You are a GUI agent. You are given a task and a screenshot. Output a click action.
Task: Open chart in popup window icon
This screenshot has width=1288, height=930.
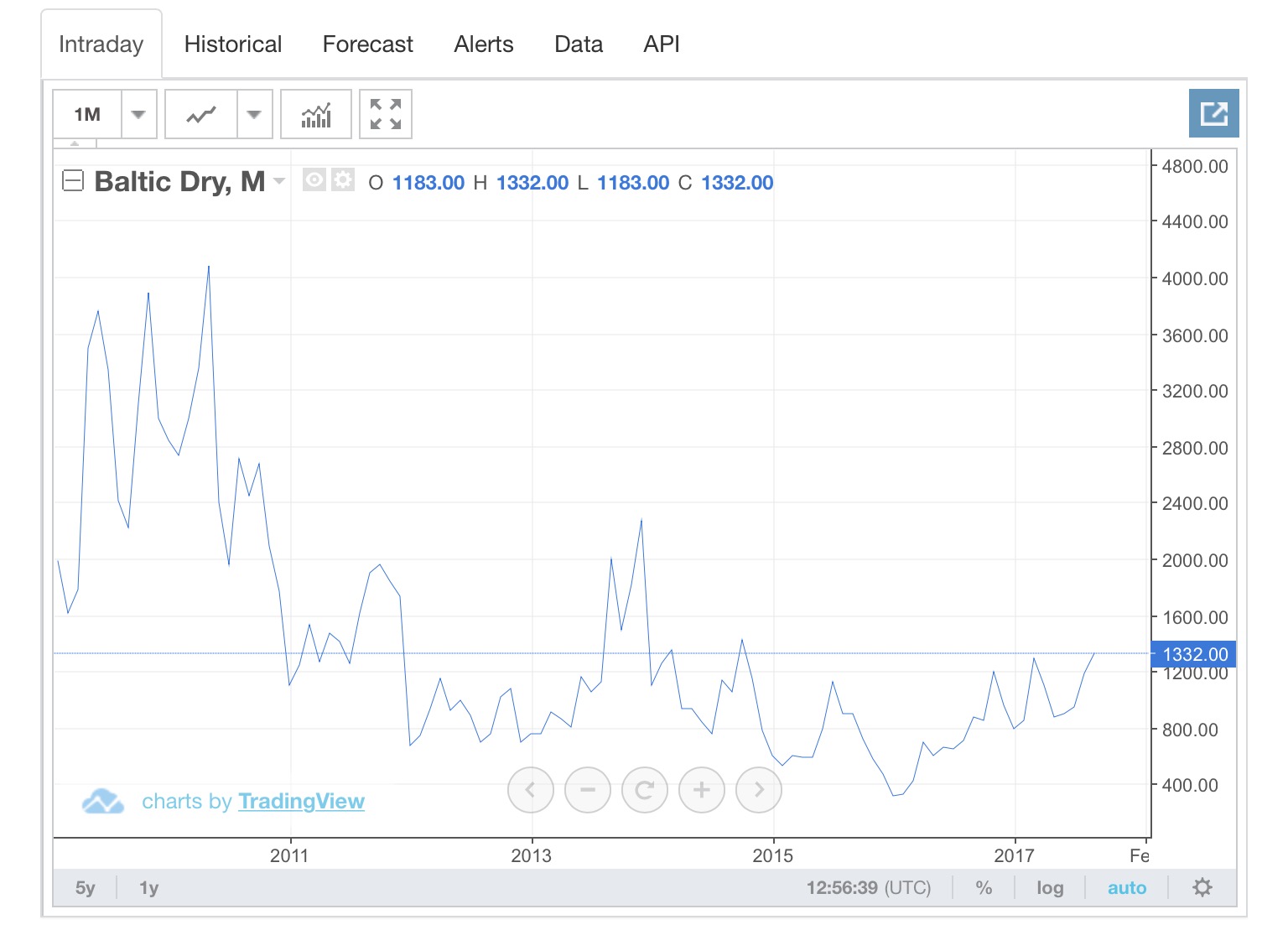1213,113
